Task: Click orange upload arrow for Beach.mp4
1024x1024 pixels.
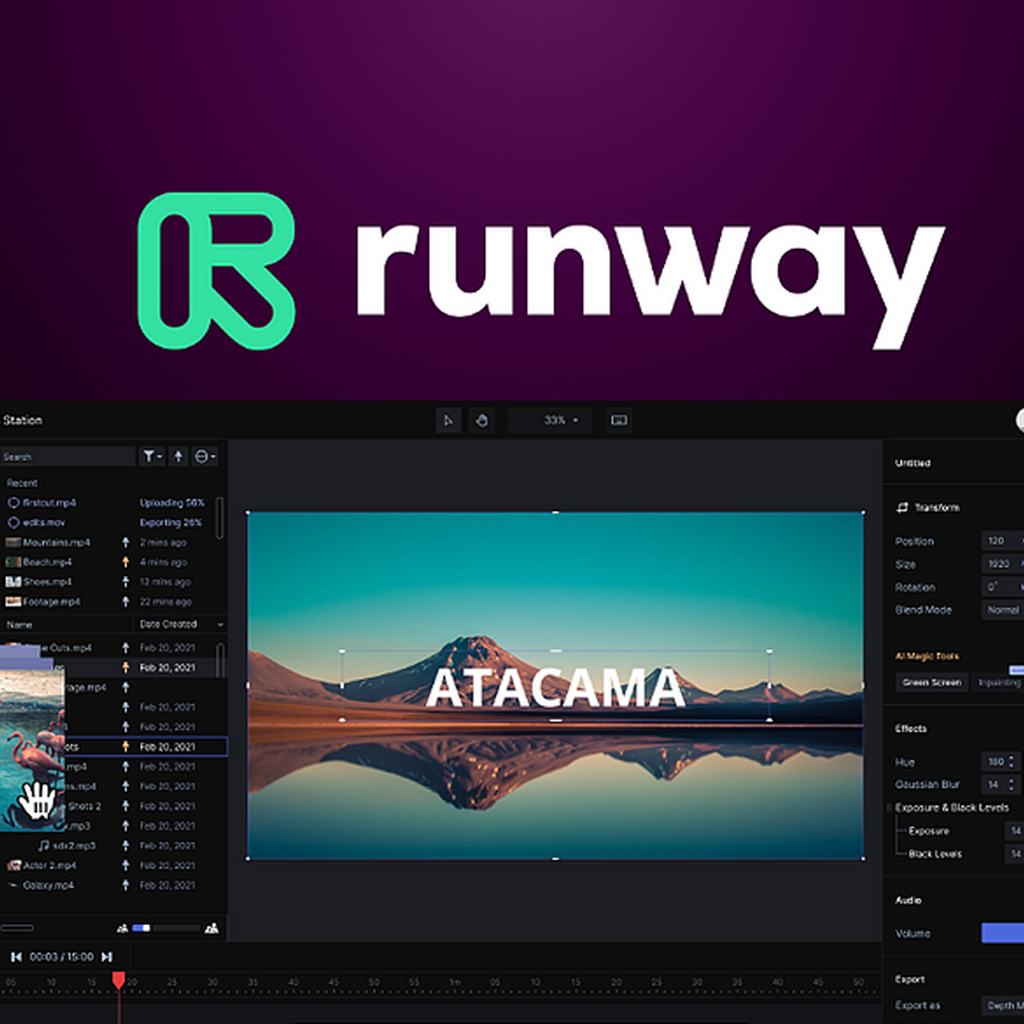Action: pyautogui.click(x=125, y=562)
